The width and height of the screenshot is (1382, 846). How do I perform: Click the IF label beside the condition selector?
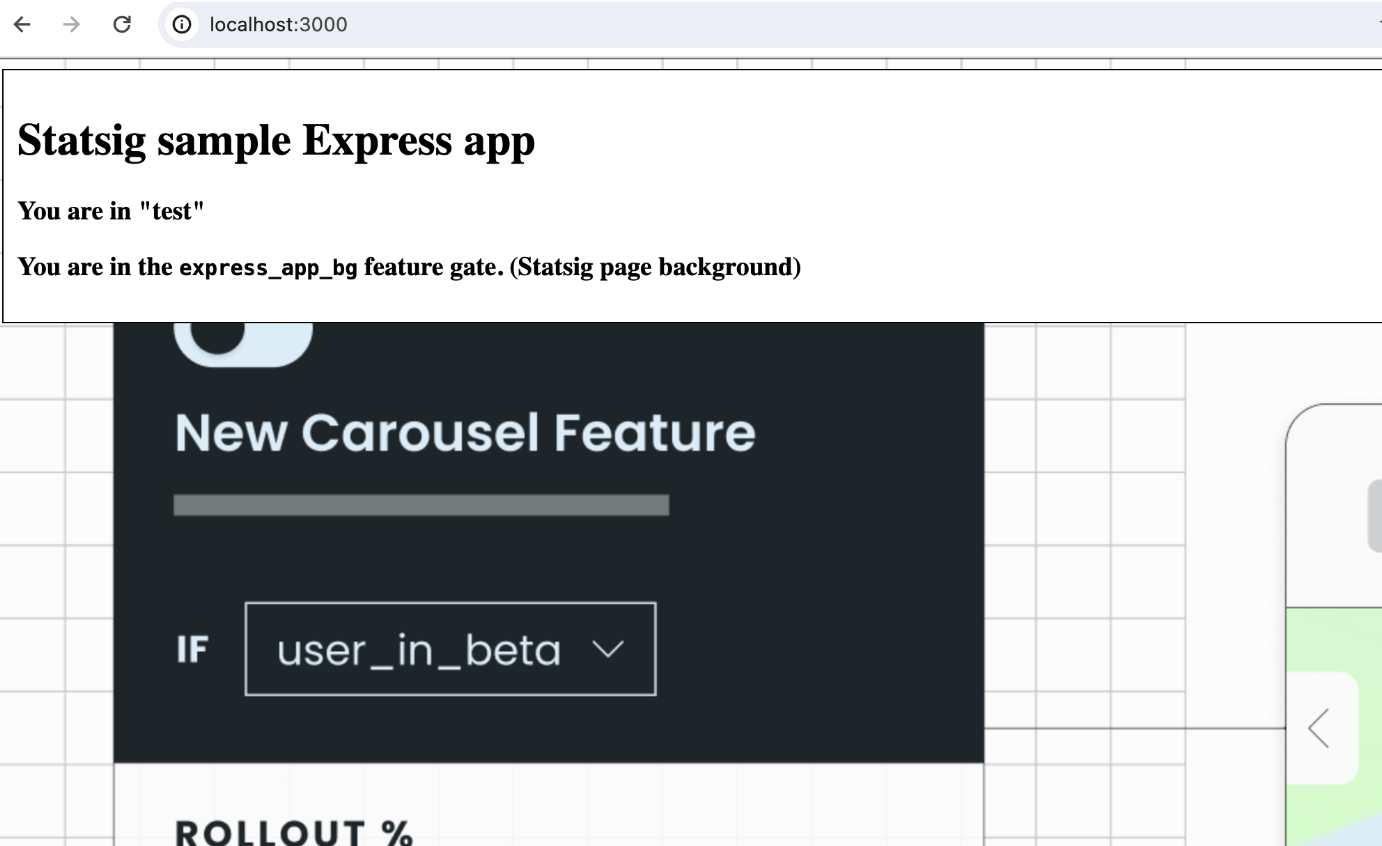(x=191, y=649)
